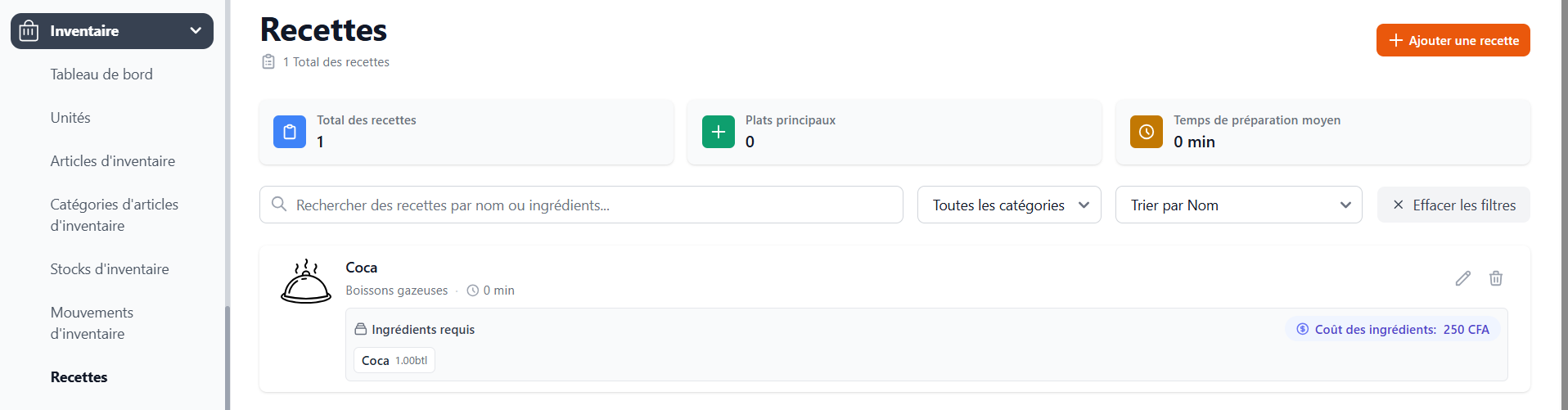Open the Unités menu item
The image size is (1568, 410).
coord(70,118)
